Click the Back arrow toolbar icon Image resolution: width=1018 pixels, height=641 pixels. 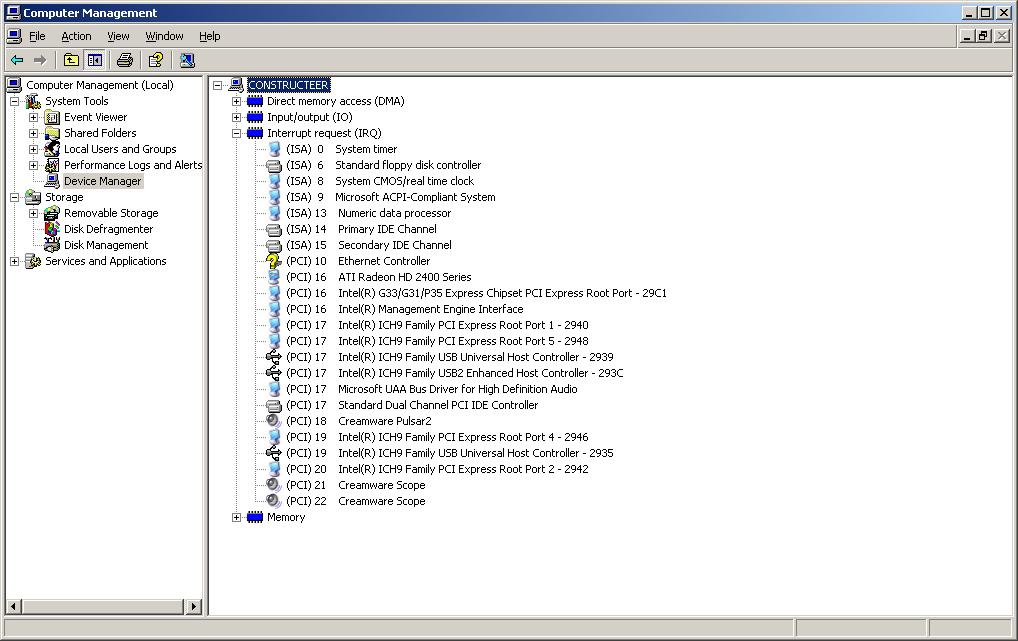pyautogui.click(x=18, y=60)
